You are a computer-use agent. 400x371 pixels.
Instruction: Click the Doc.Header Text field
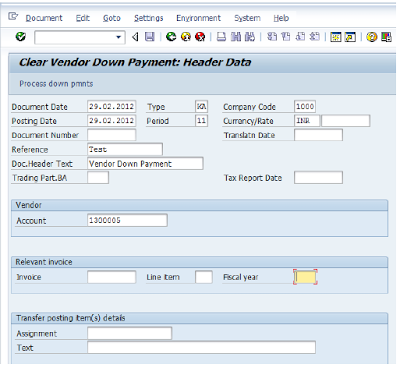(x=145, y=164)
